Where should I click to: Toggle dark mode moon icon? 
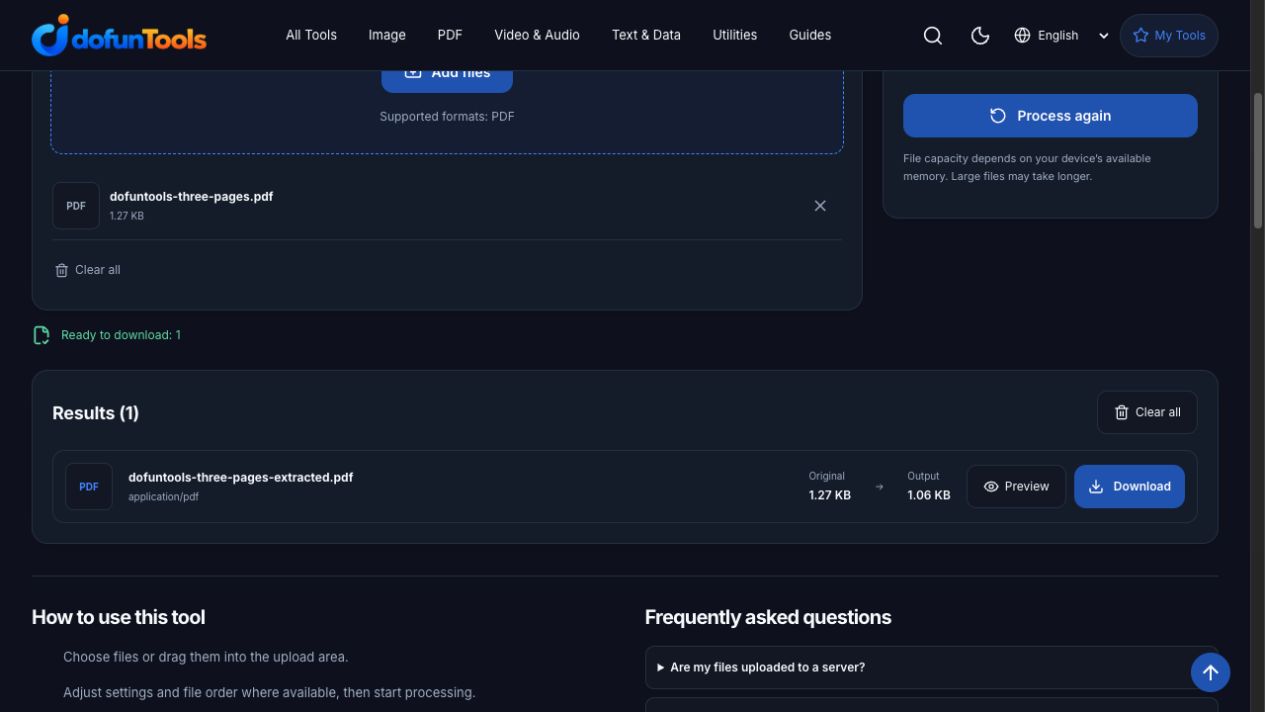click(980, 35)
